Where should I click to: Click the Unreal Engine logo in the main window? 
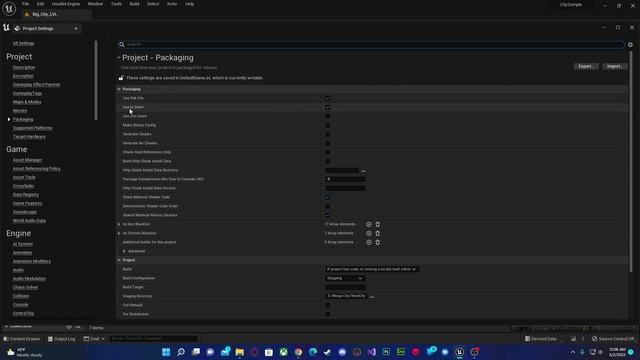tap(9, 8)
